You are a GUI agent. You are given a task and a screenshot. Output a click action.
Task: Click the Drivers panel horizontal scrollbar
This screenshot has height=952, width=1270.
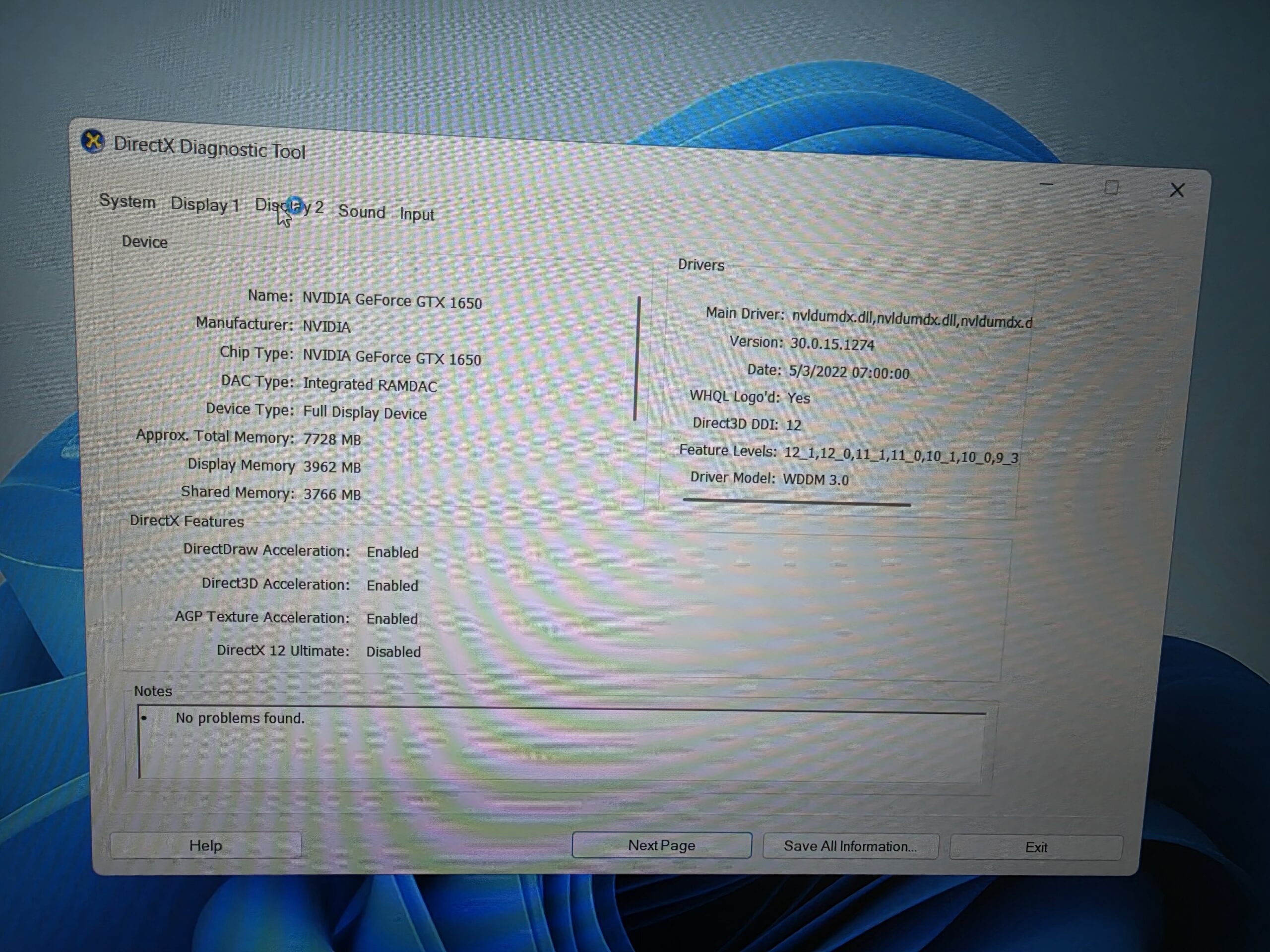coord(797,503)
